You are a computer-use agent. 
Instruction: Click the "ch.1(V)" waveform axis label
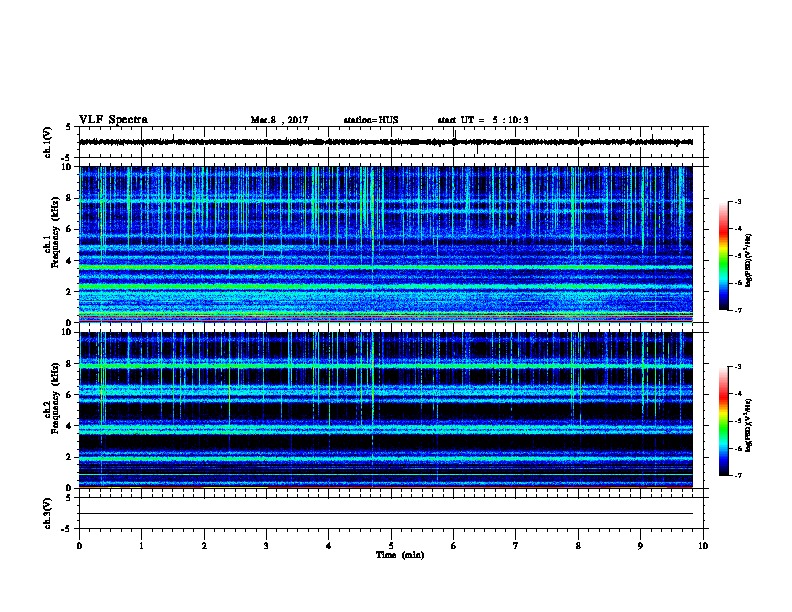(x=48, y=142)
